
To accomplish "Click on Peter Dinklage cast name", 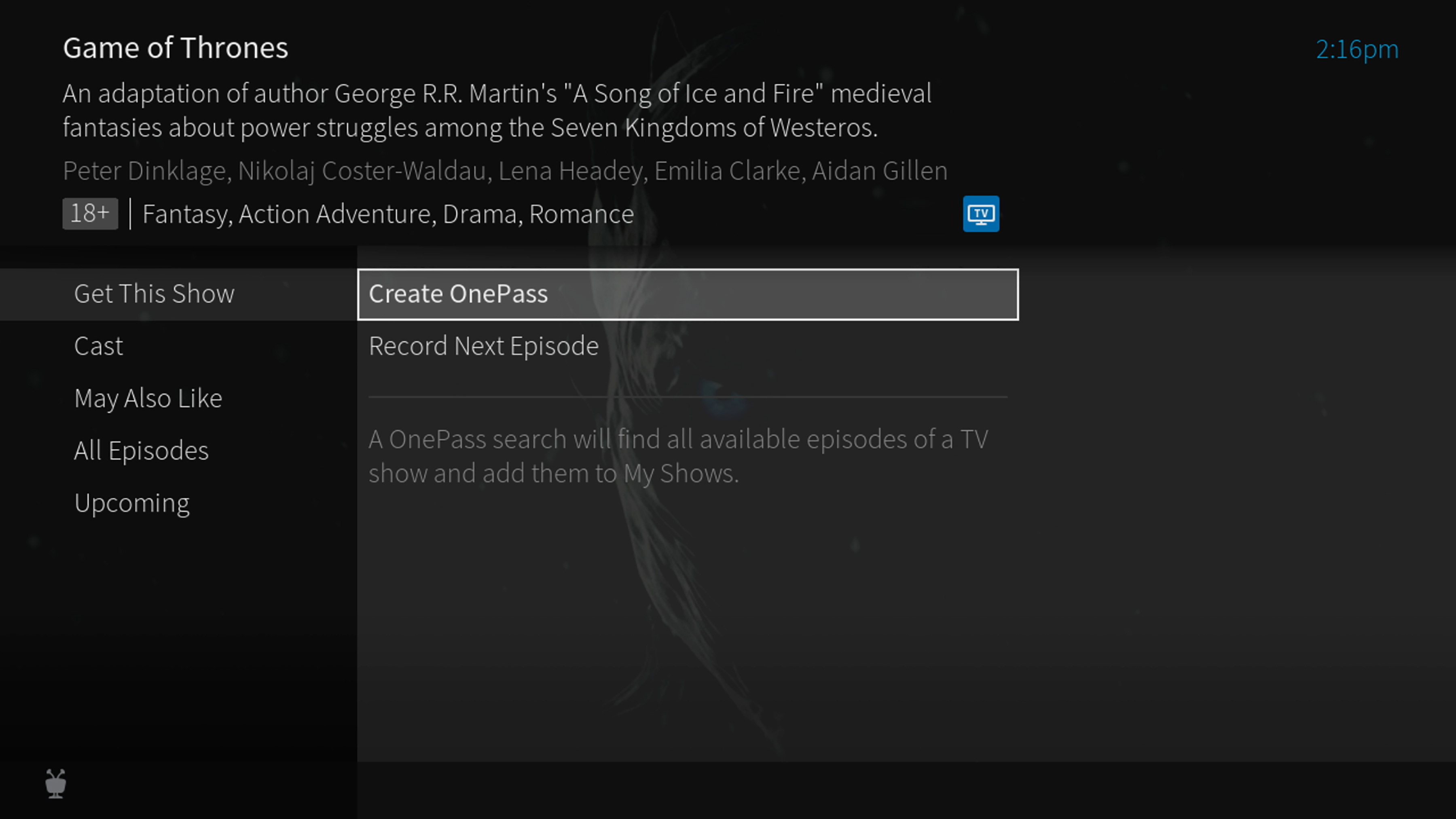I will pyautogui.click(x=143, y=170).
